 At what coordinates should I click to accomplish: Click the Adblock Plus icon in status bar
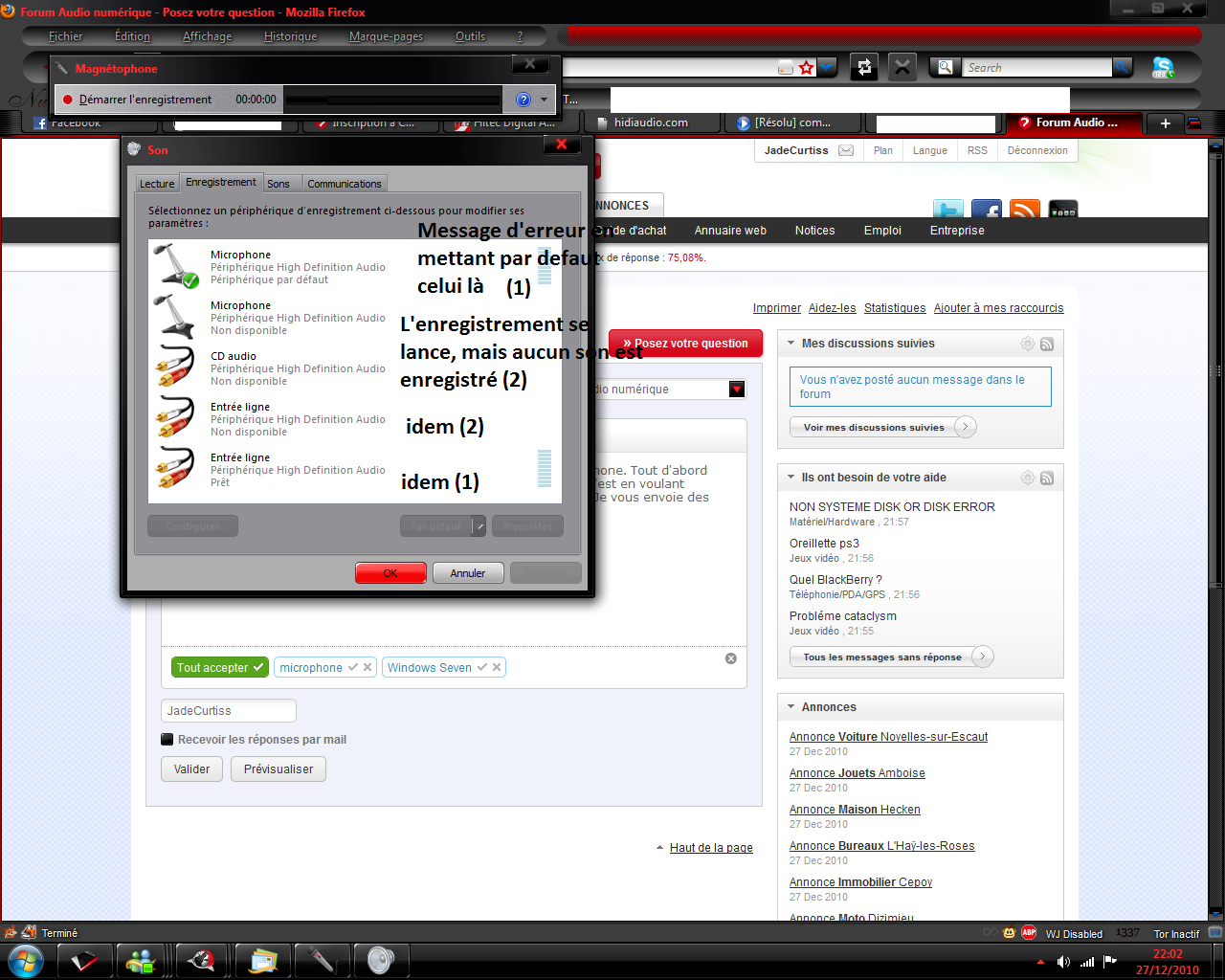tap(1029, 932)
